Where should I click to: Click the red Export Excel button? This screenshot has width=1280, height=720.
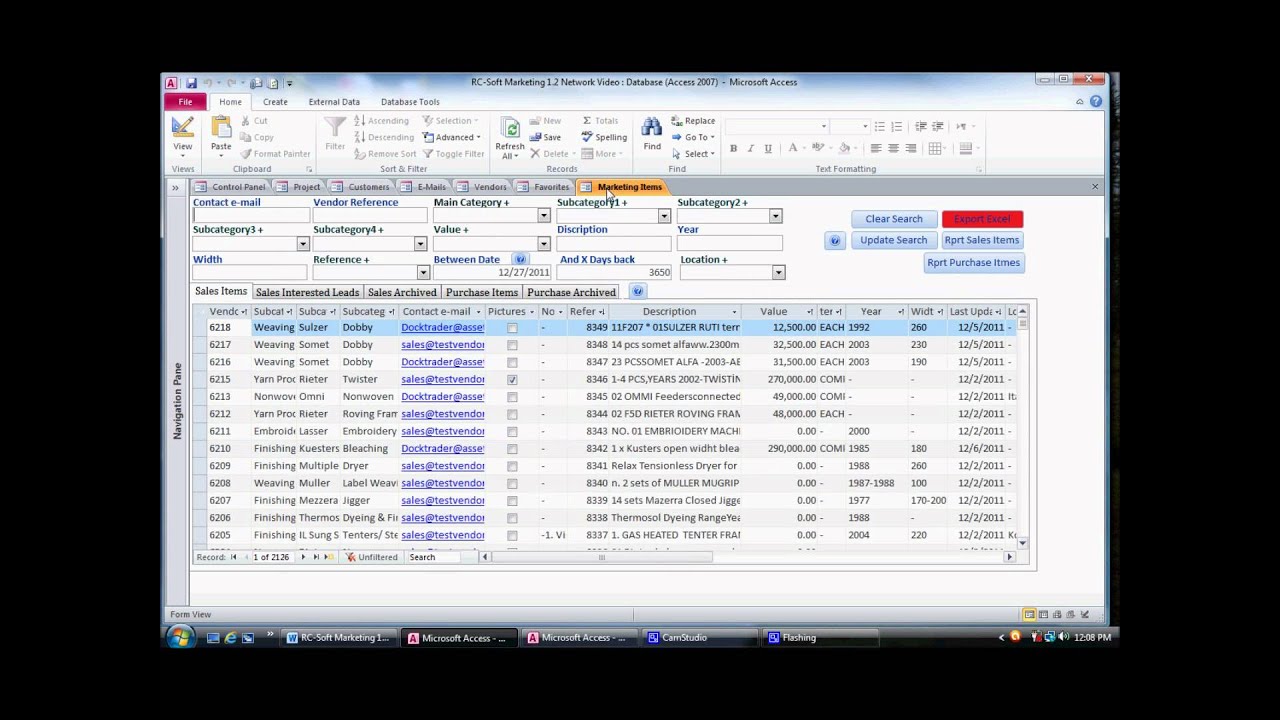tap(982, 219)
